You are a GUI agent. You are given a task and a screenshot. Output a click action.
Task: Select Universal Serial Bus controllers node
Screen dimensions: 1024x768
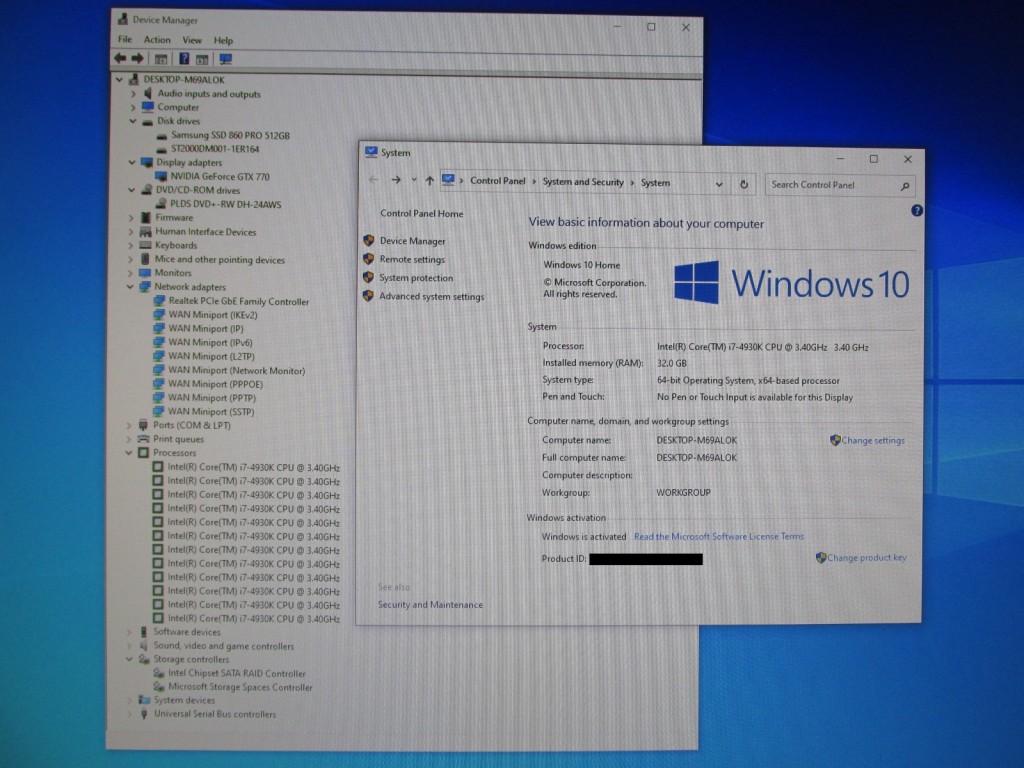(x=215, y=714)
